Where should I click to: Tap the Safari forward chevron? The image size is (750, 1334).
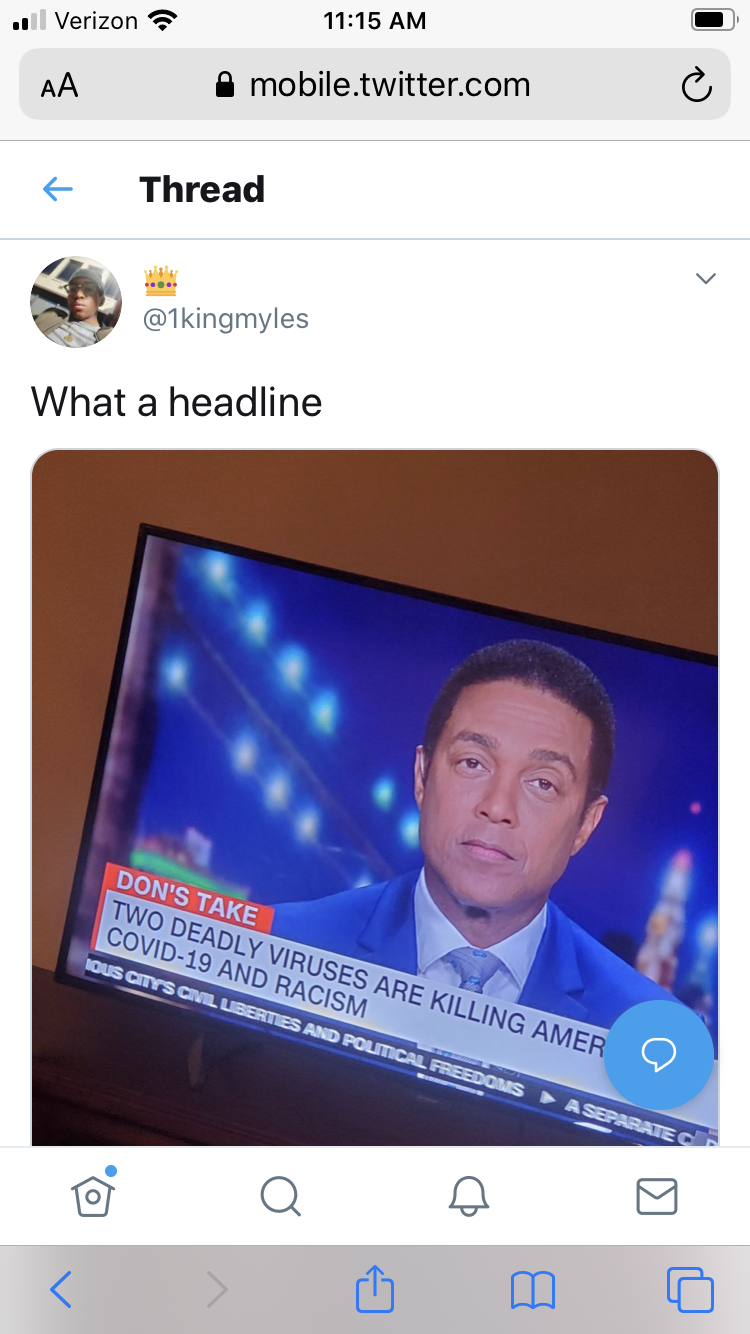click(217, 1290)
